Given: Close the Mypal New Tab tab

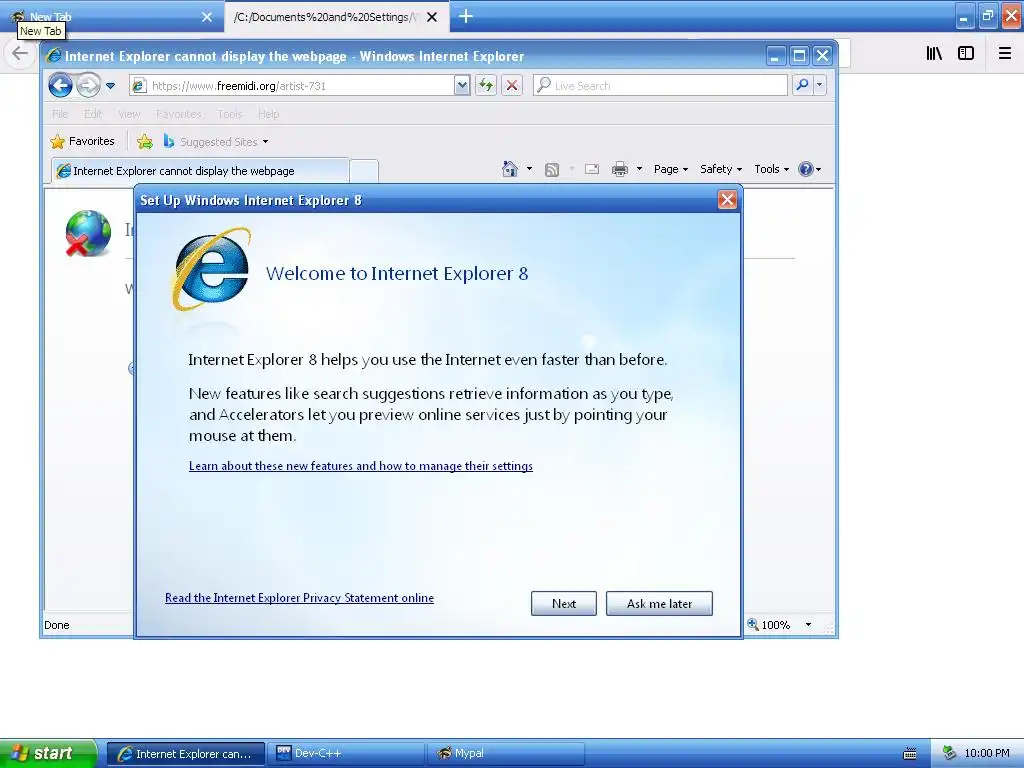Looking at the screenshot, I should (207, 17).
